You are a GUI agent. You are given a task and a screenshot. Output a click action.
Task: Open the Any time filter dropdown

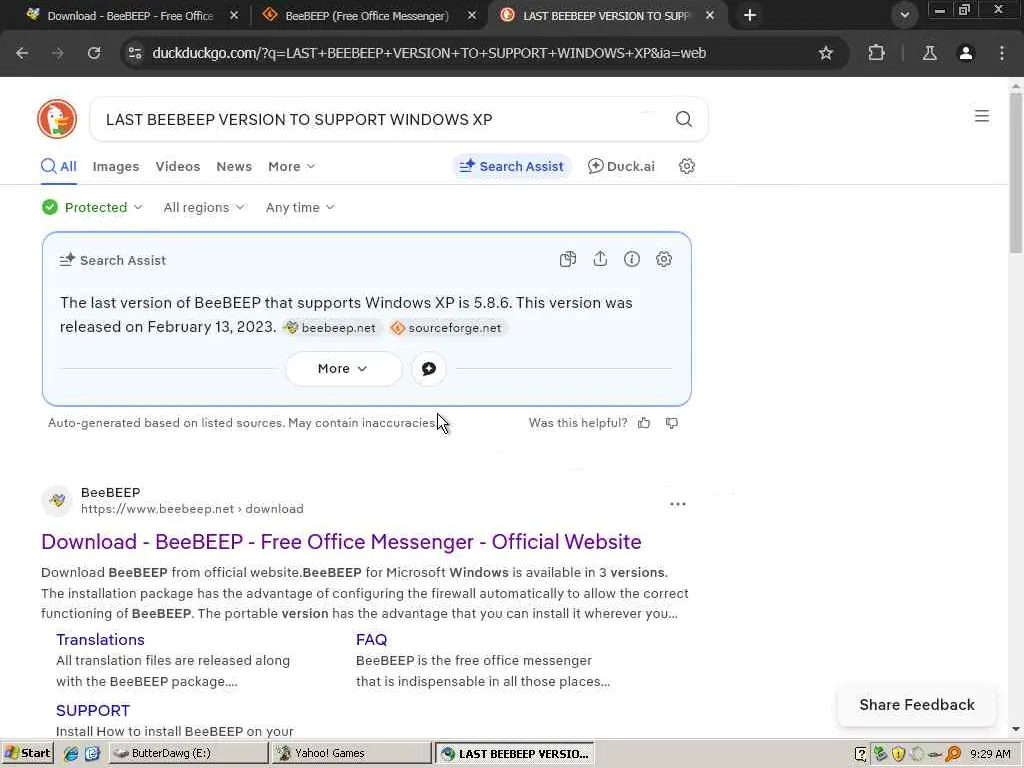click(x=300, y=208)
